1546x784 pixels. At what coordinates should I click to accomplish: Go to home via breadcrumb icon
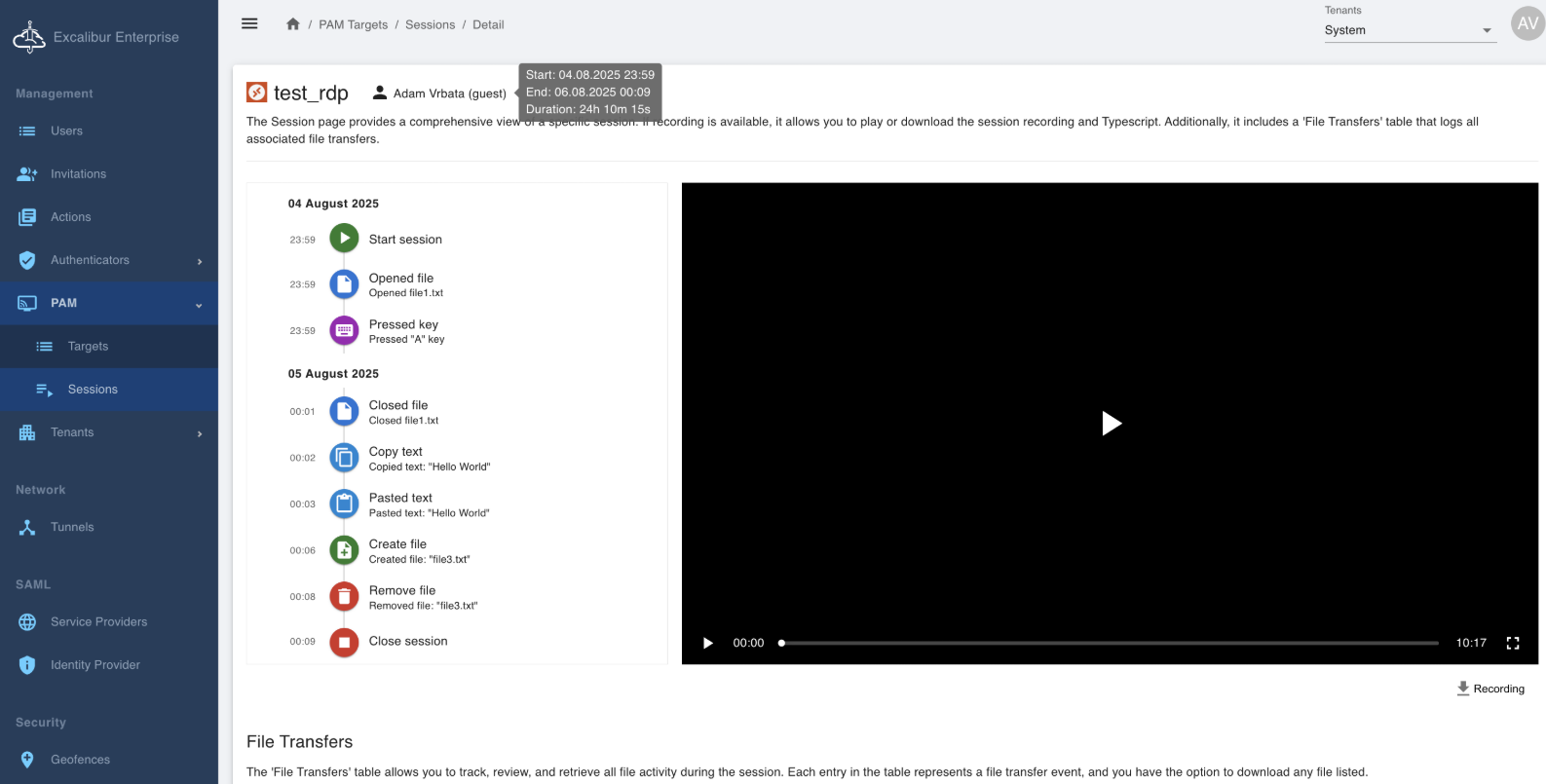(292, 24)
